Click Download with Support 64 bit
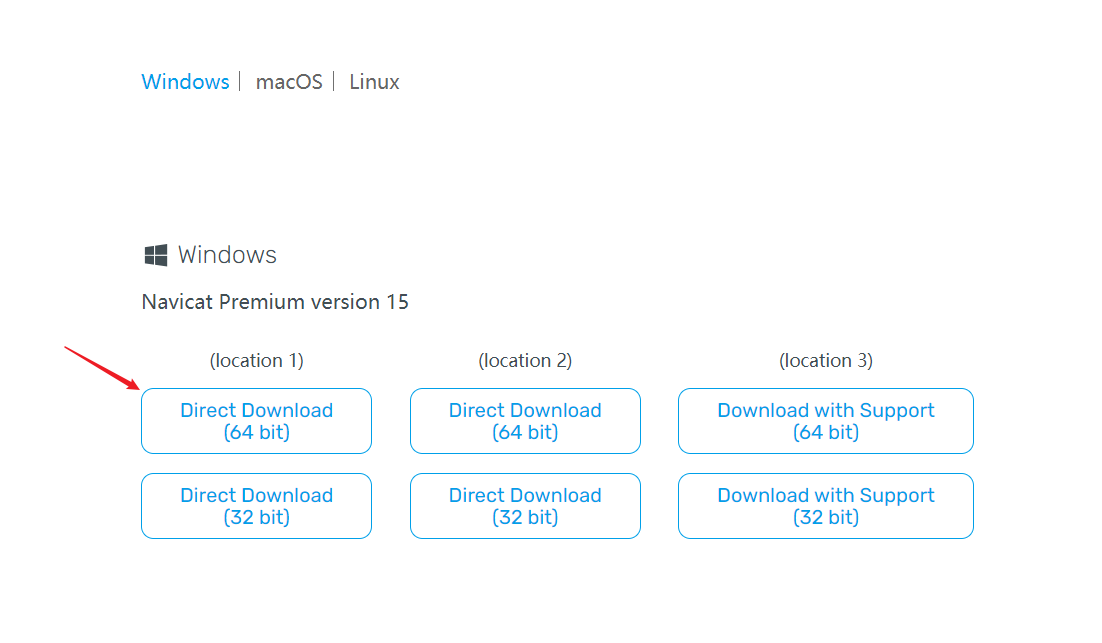 [825, 421]
